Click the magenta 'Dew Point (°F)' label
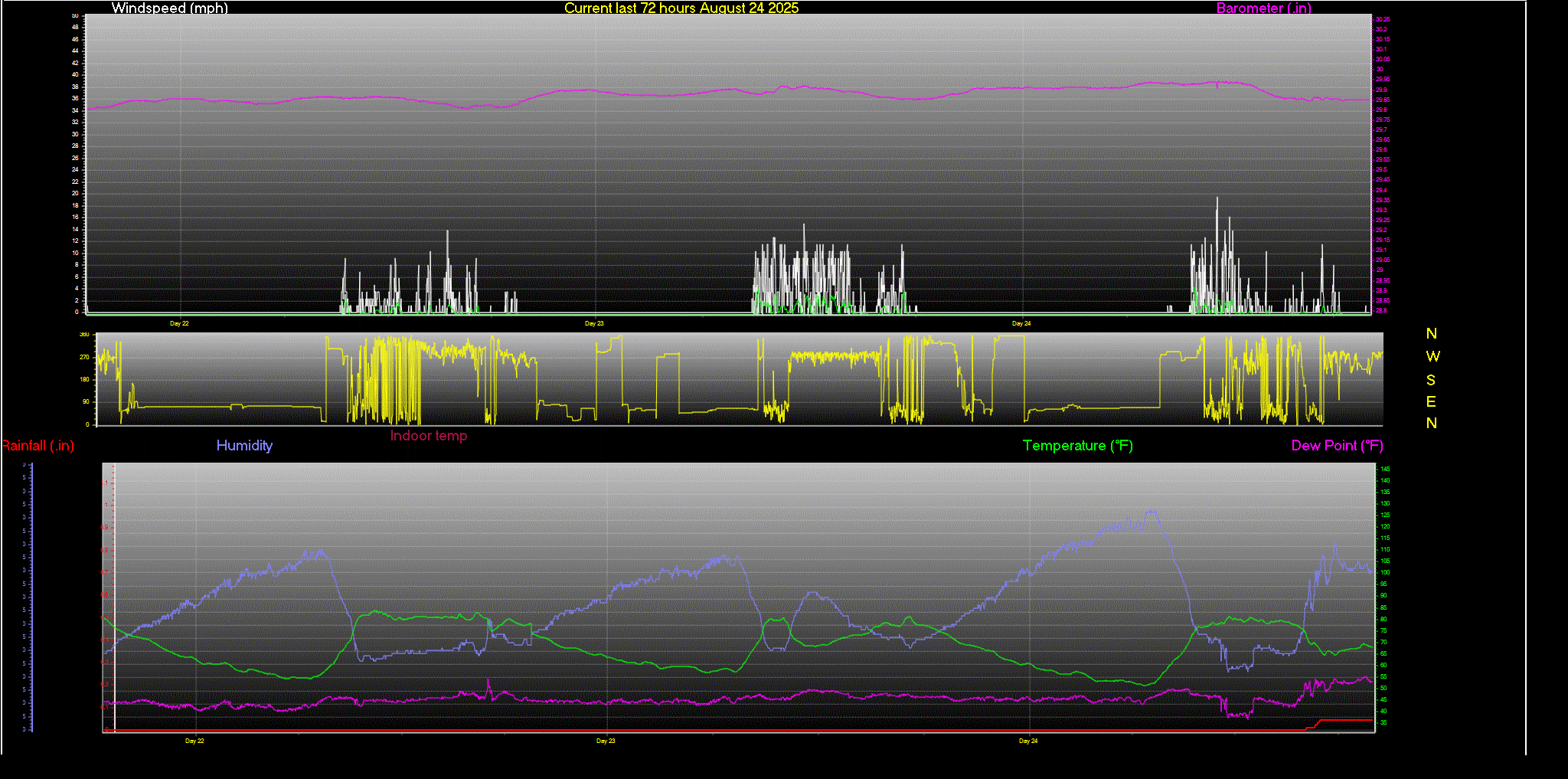 (x=1337, y=445)
